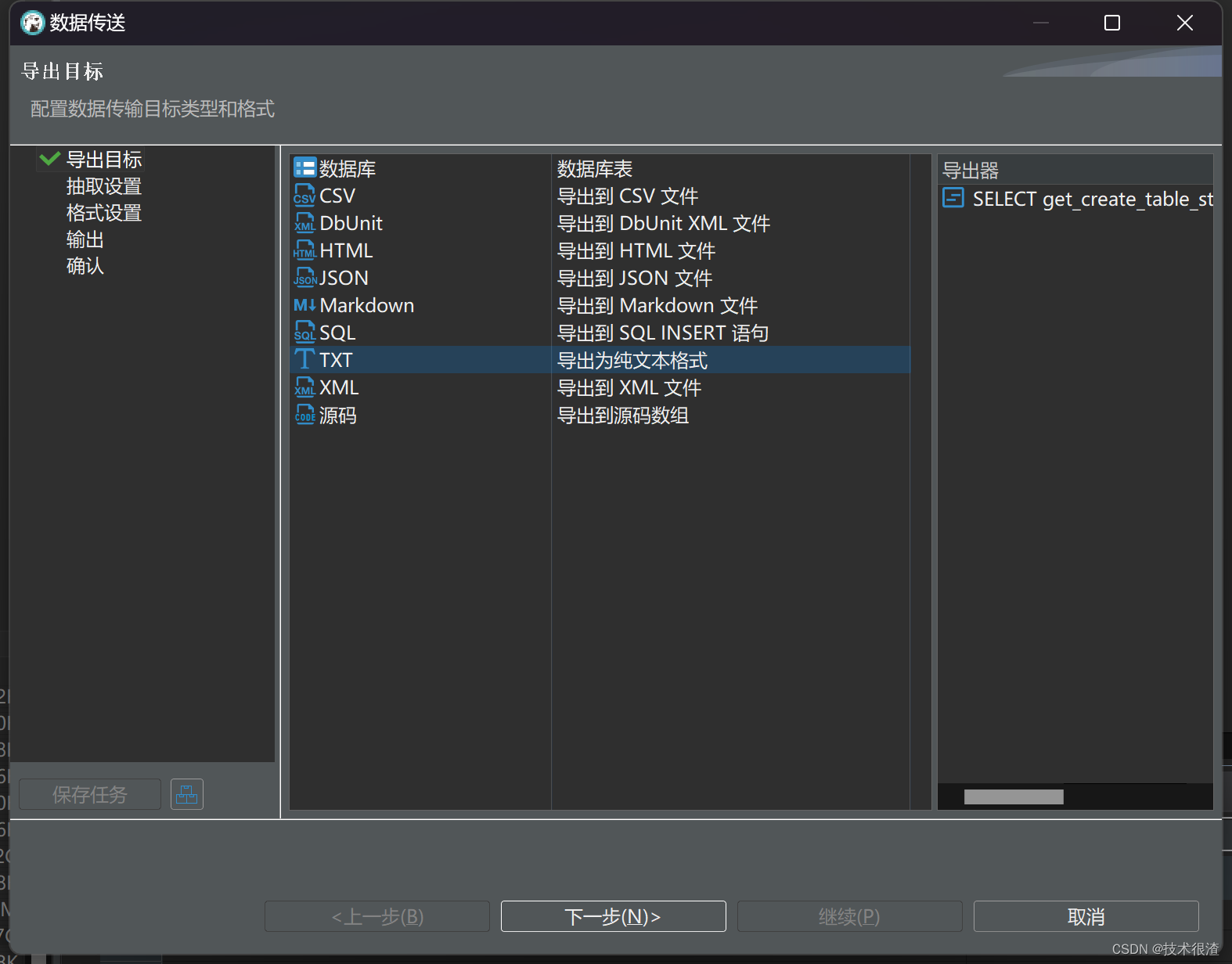Select the 数据库表 description row

click(595, 168)
